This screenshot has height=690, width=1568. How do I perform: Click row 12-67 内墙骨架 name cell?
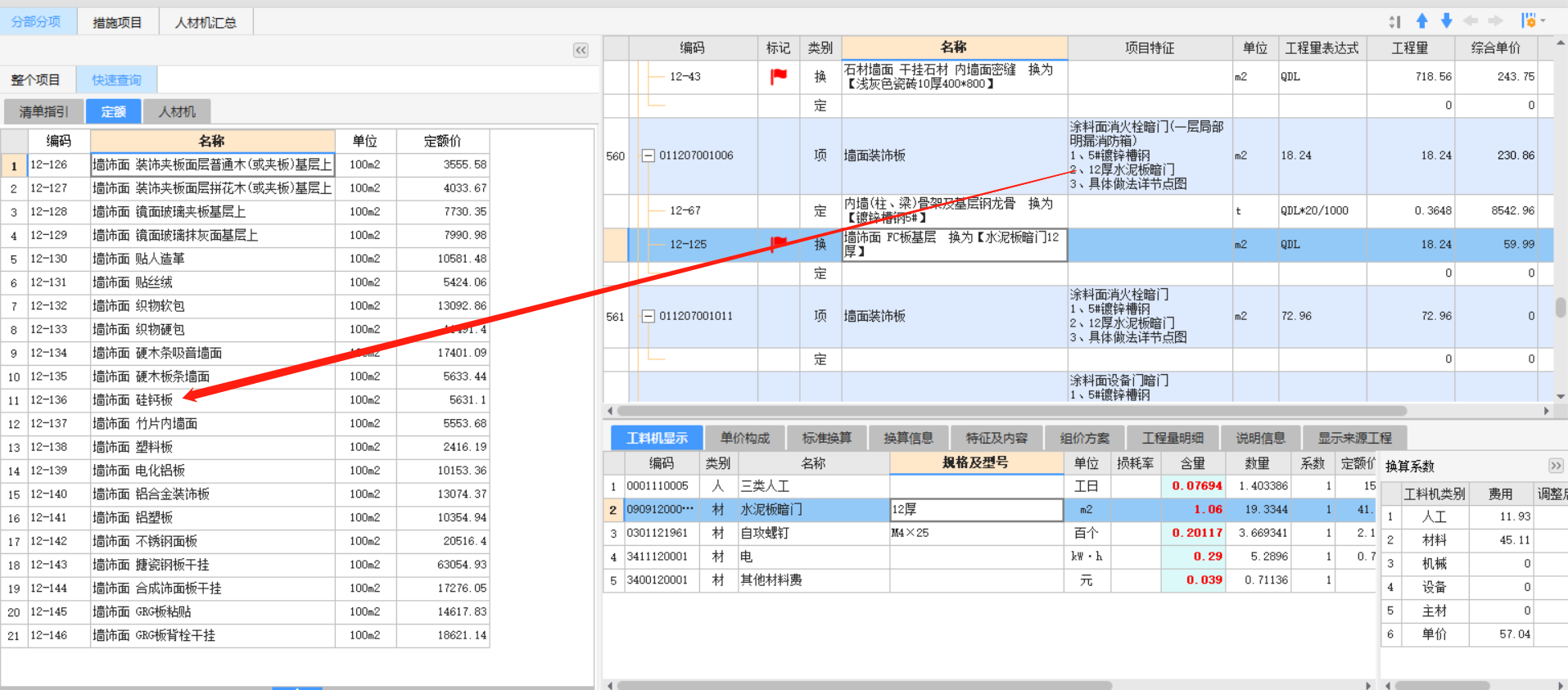[x=955, y=210]
